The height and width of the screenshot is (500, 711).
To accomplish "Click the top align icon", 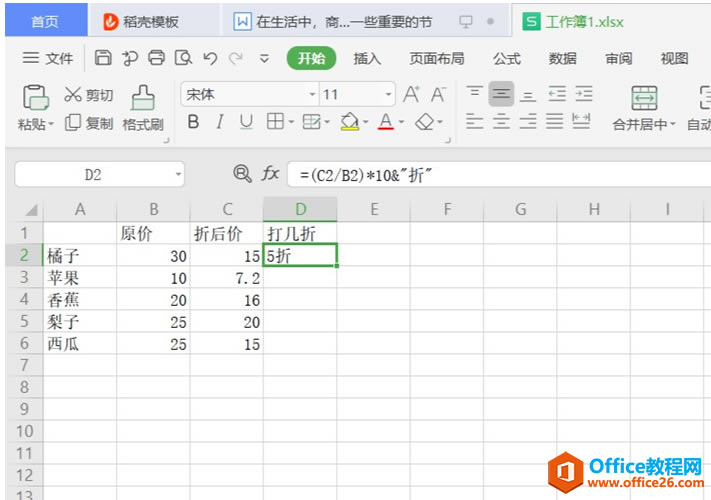I will [474, 93].
